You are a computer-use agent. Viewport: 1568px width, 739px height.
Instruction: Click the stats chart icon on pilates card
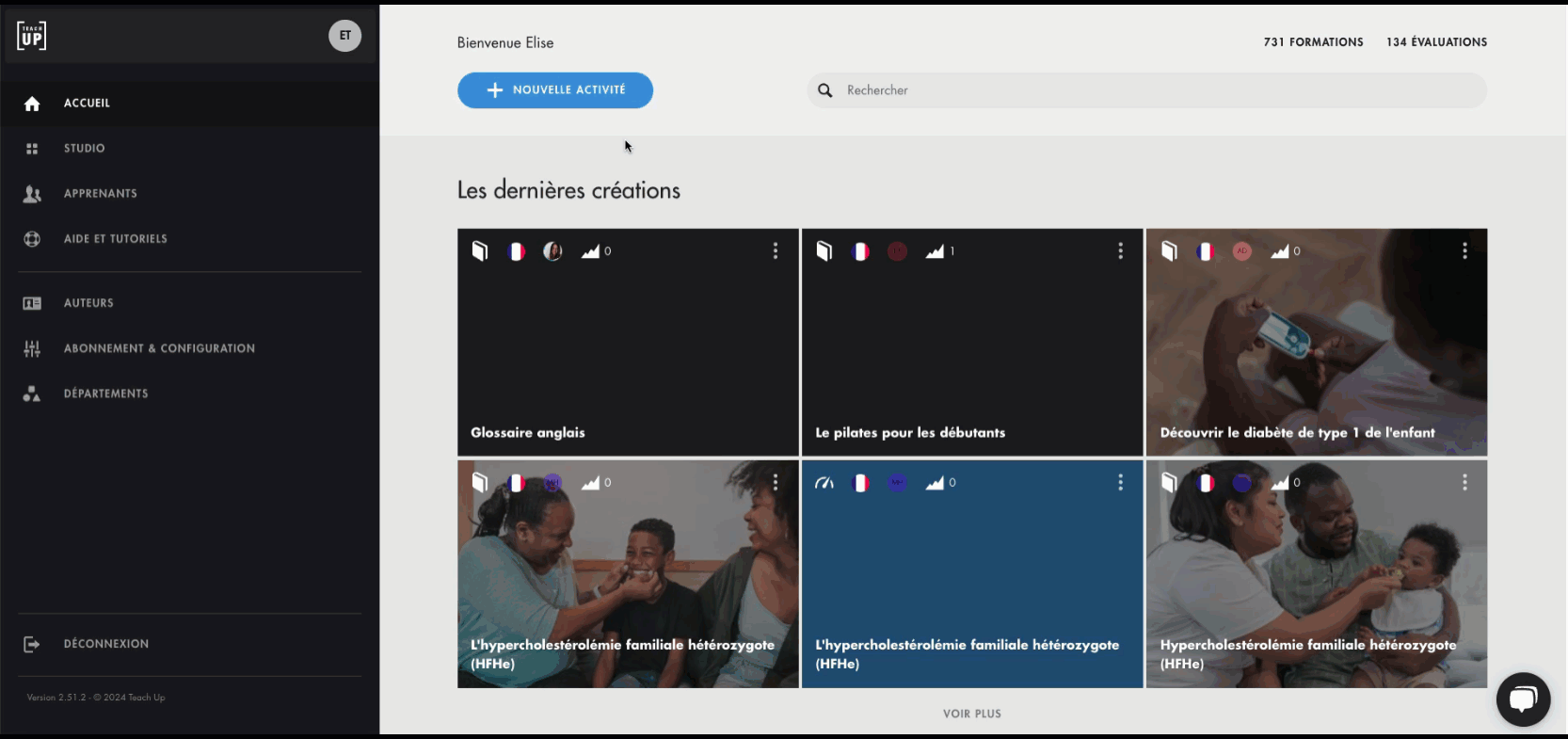(935, 251)
